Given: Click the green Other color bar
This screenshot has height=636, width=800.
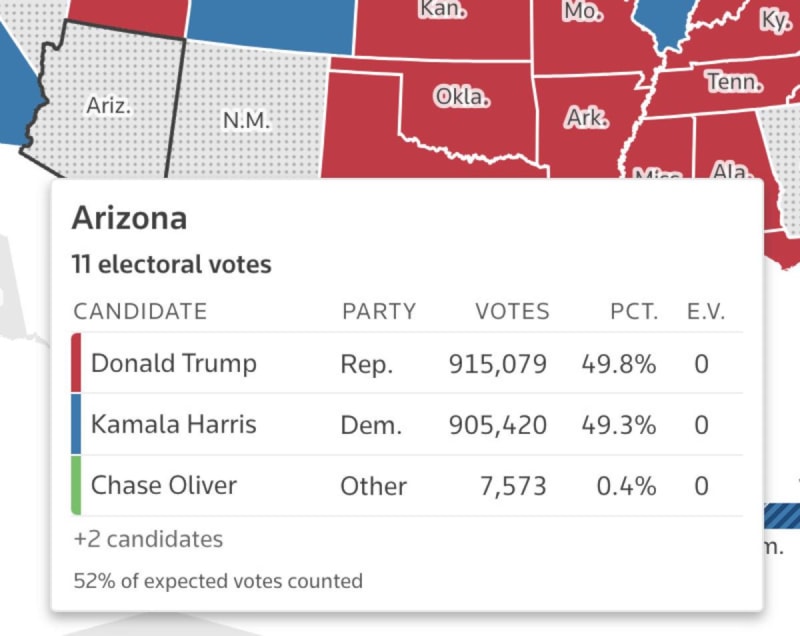Looking at the screenshot, I should (77, 486).
